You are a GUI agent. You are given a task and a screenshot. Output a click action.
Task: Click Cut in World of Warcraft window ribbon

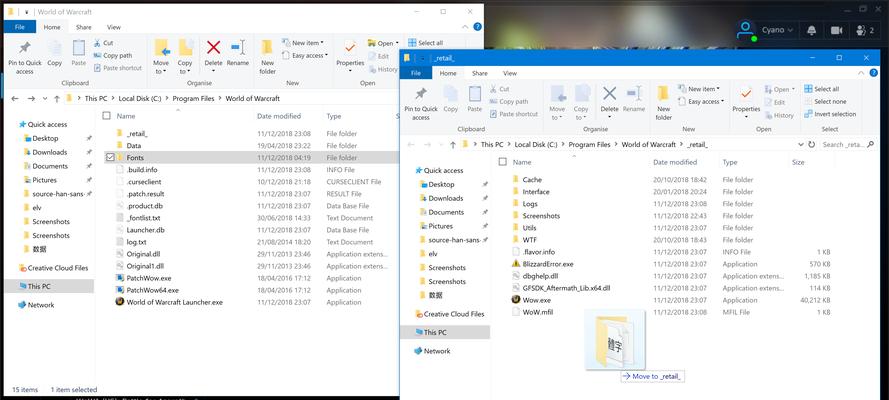pos(103,42)
